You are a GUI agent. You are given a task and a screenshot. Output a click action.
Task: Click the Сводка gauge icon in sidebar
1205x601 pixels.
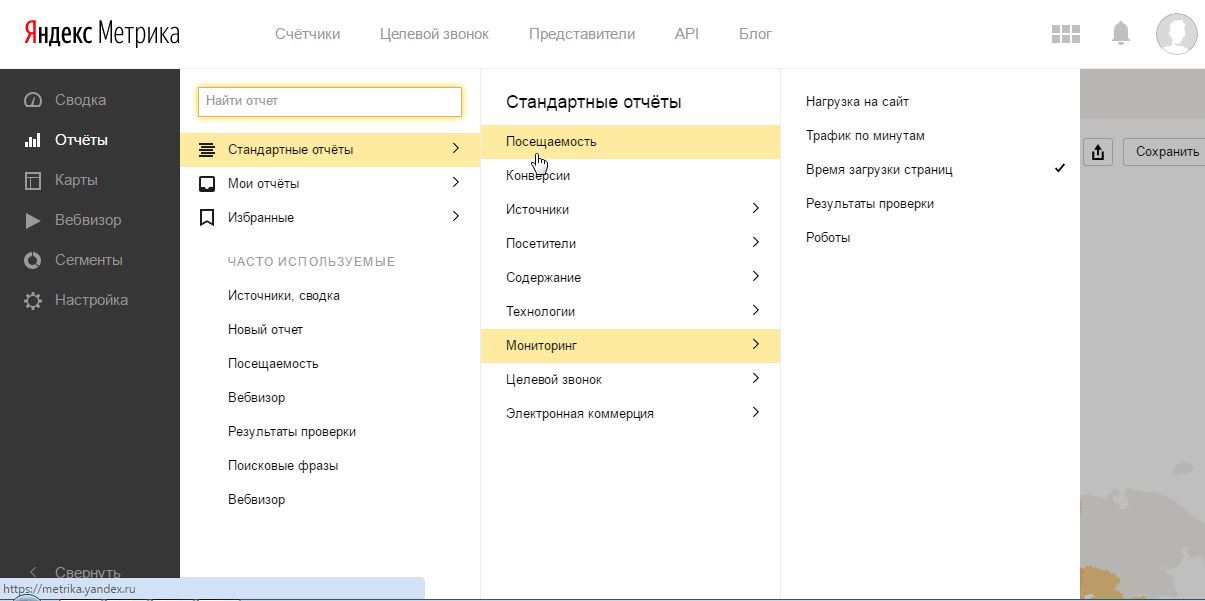point(34,100)
